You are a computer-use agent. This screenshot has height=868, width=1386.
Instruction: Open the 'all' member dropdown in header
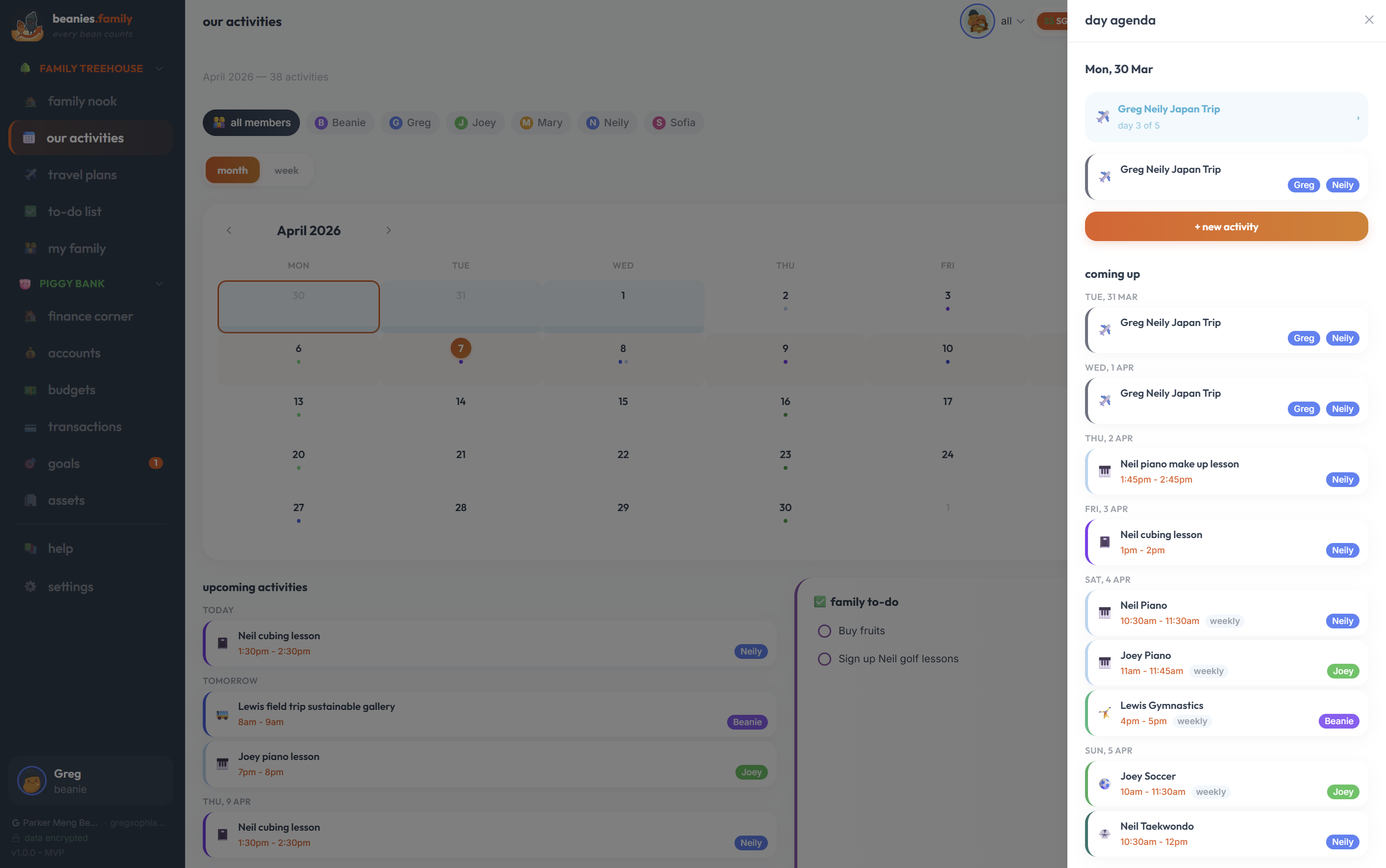click(x=1012, y=21)
